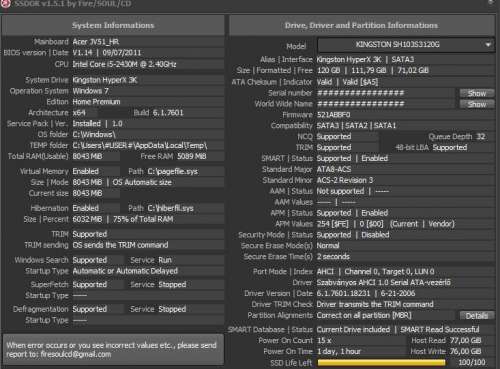The width and height of the screenshot is (500, 369).
Task: Click the SSDGR app icon in title bar
Action: point(5,4)
